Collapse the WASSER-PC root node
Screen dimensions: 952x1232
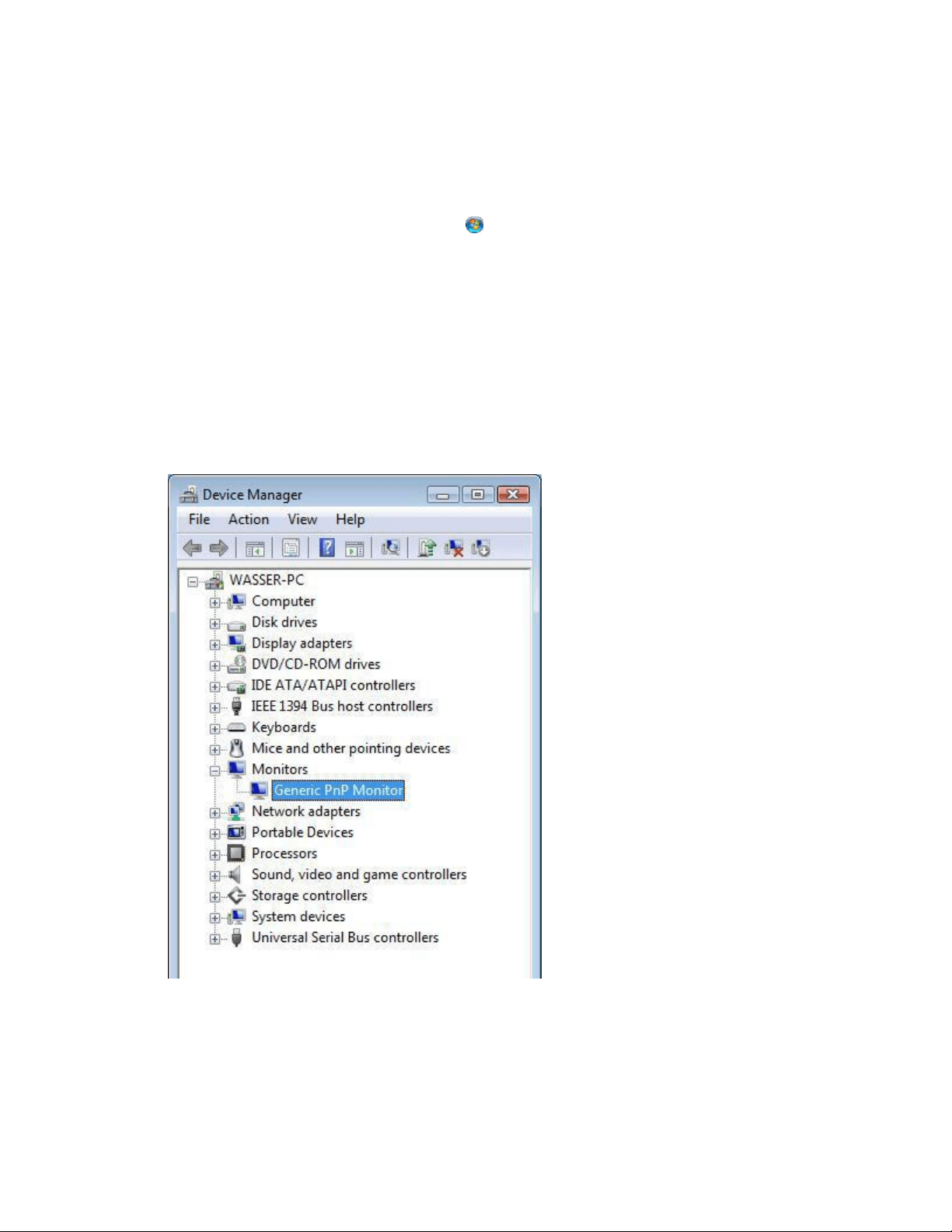point(193,581)
